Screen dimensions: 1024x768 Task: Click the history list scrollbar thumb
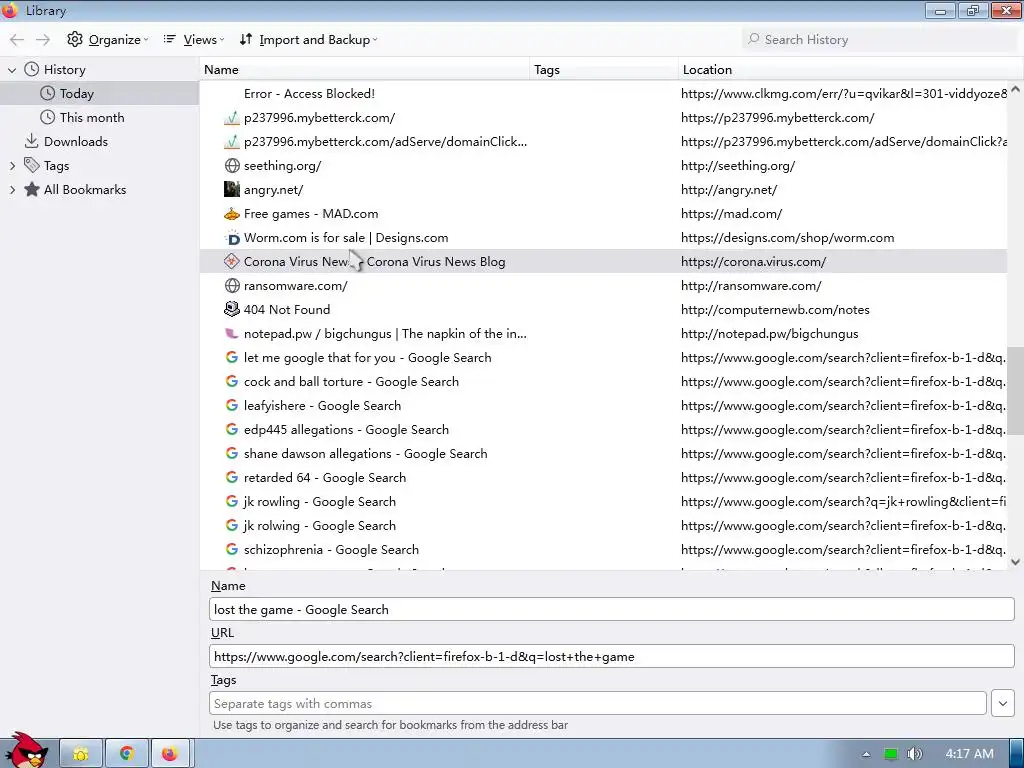point(1016,391)
